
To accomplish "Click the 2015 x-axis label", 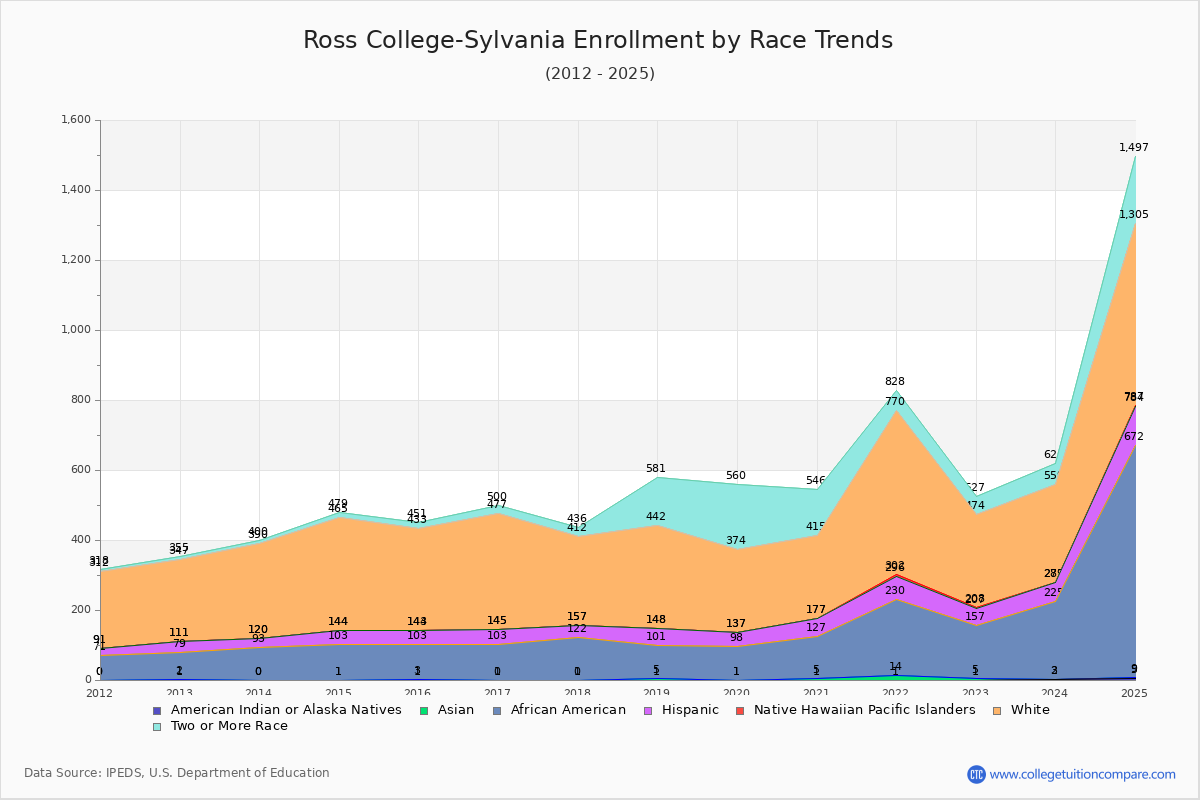I will point(339,693).
